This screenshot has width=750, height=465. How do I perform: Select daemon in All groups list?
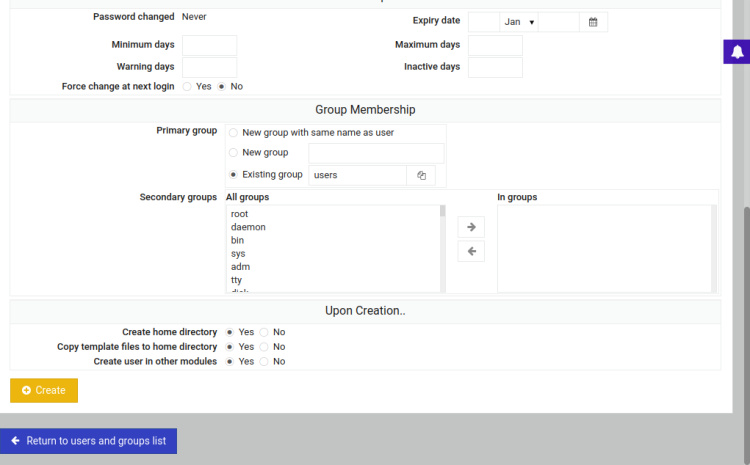click(x=248, y=227)
